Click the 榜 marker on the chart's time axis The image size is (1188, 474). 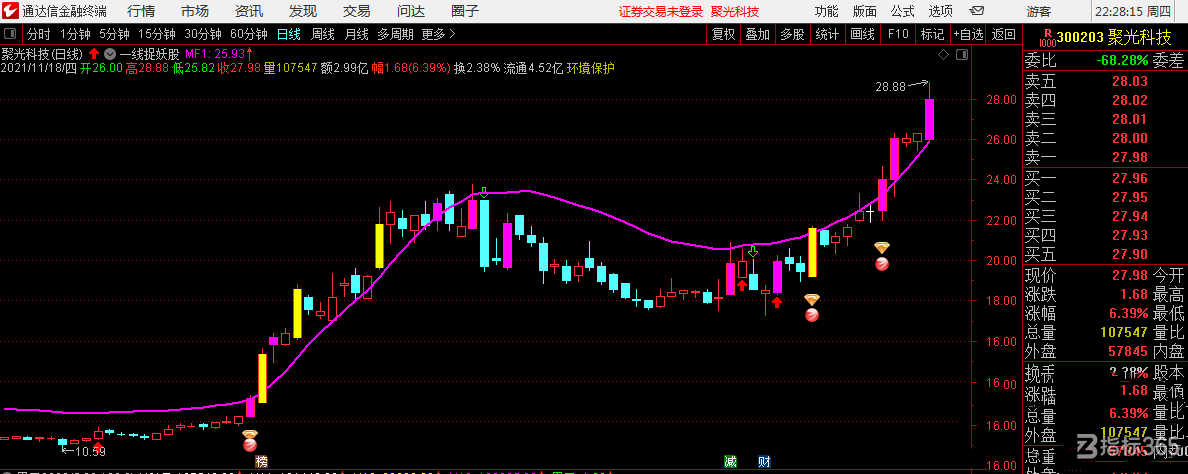[x=262, y=461]
